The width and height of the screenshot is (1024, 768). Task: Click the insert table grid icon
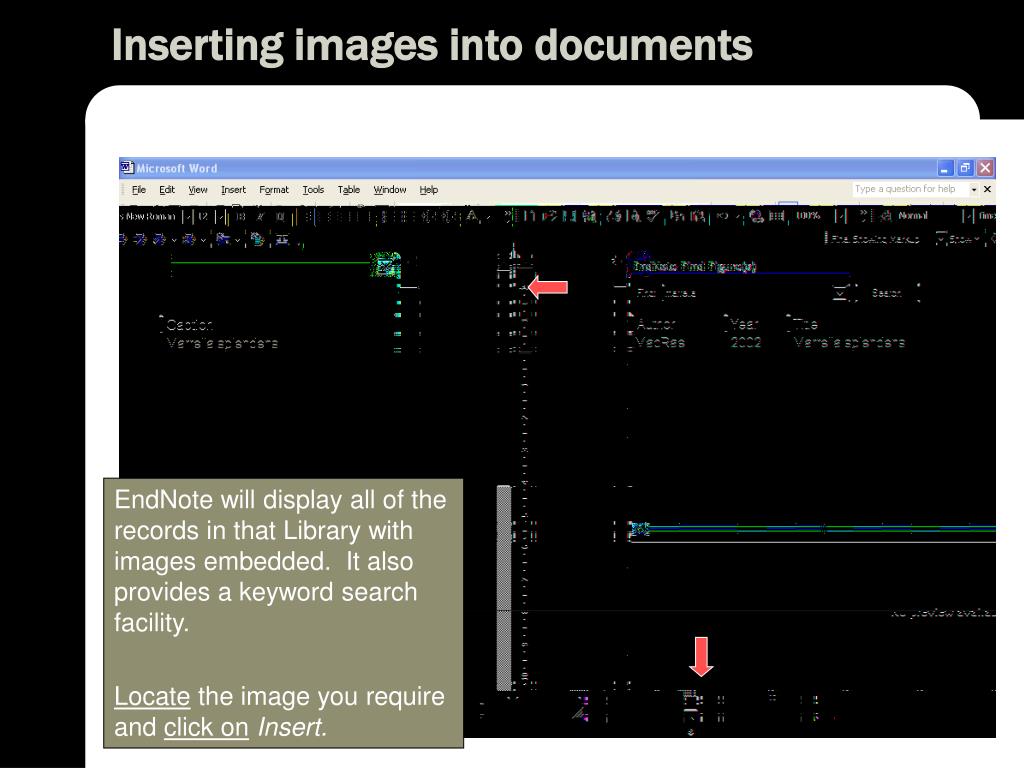point(776,216)
